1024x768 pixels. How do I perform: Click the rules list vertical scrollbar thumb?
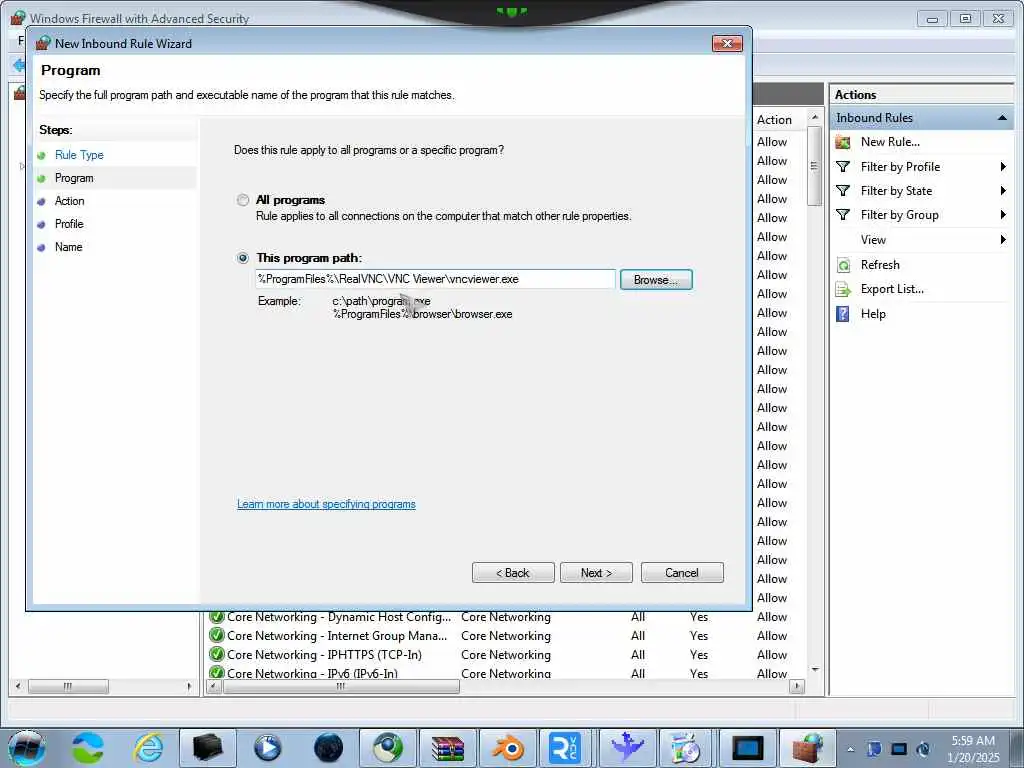pyautogui.click(x=814, y=166)
